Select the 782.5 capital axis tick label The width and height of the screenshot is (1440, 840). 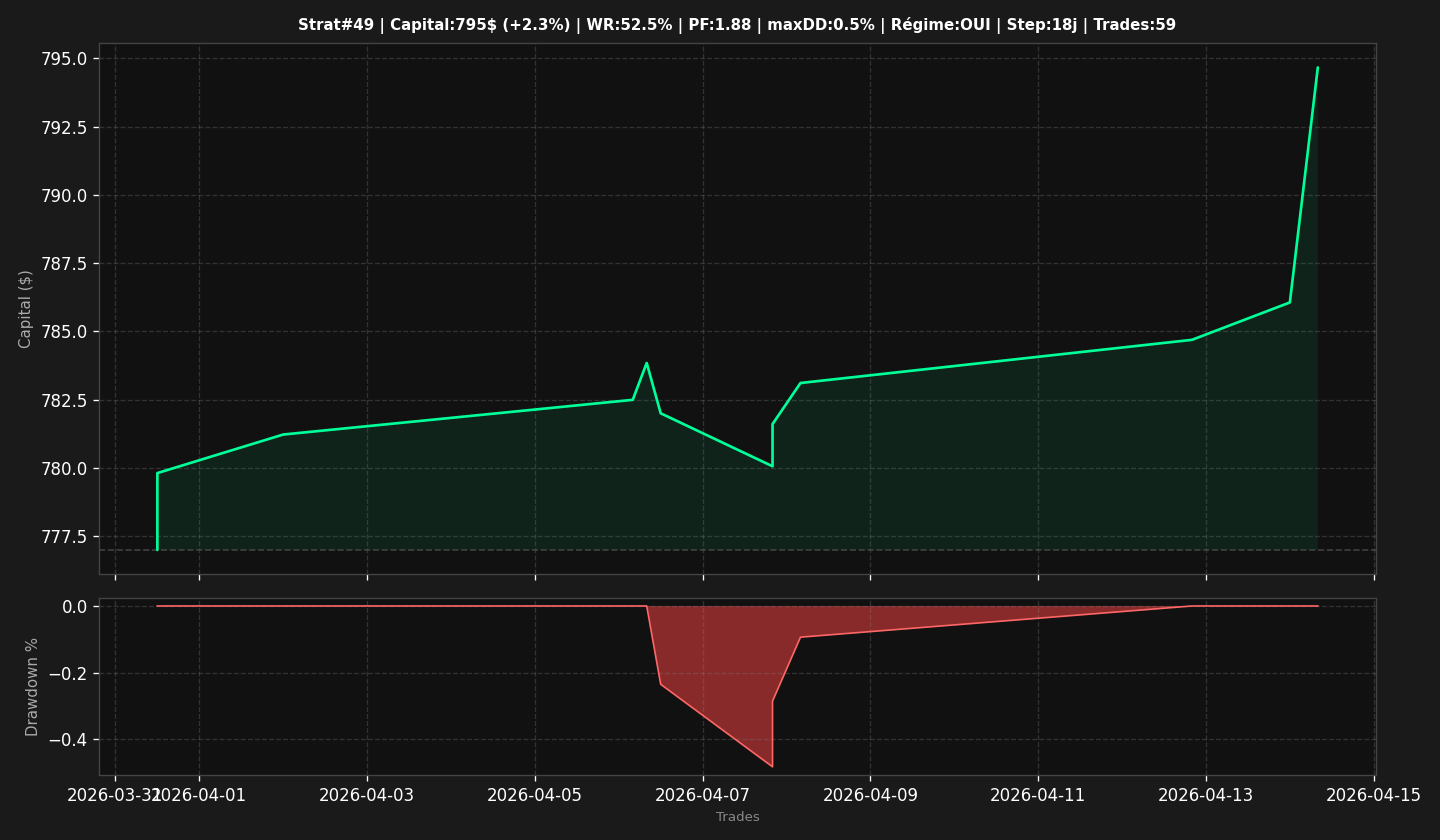click(62, 401)
